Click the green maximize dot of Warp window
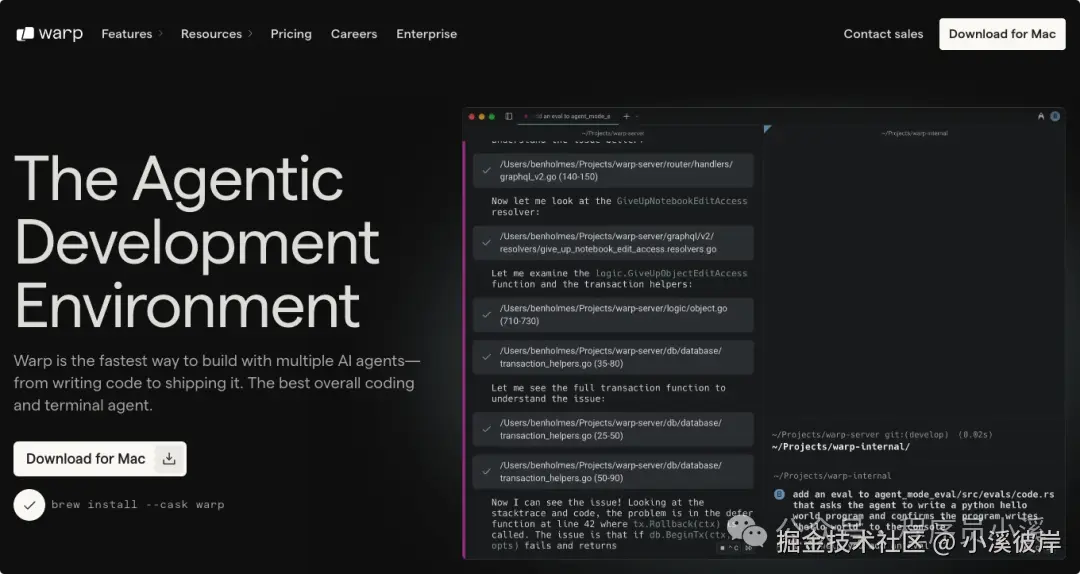The height and width of the screenshot is (574, 1080). tap(492, 116)
